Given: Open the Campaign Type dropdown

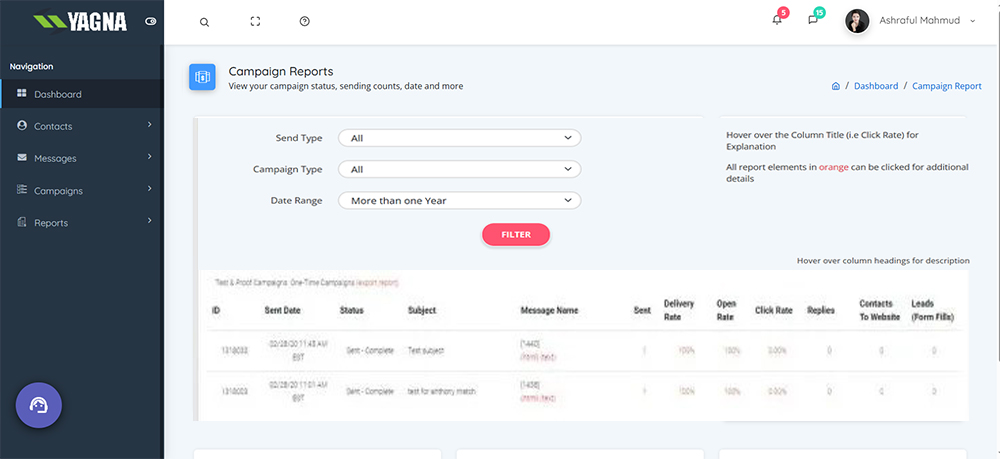Looking at the screenshot, I should click(459, 170).
